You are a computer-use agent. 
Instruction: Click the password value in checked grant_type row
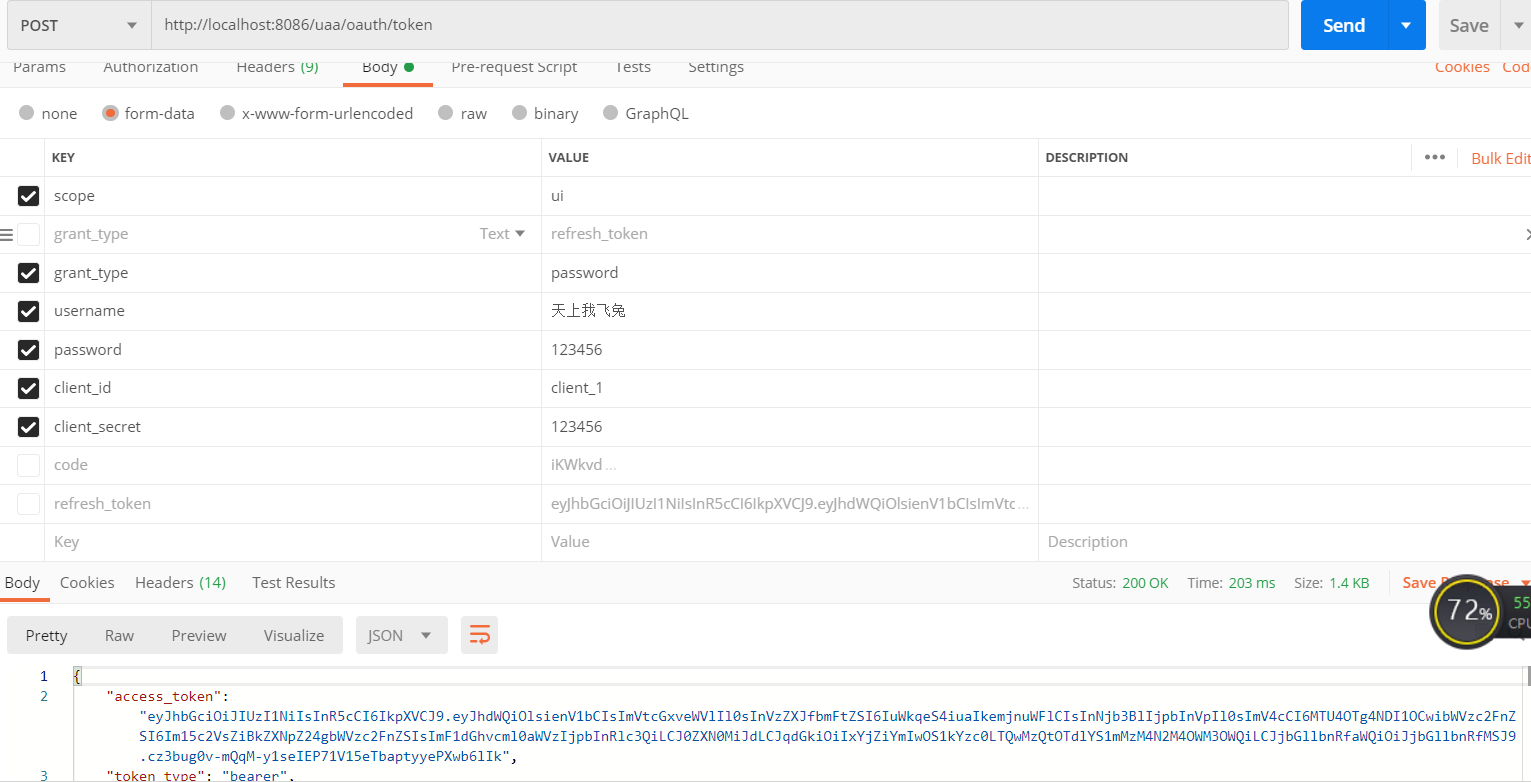584,273
